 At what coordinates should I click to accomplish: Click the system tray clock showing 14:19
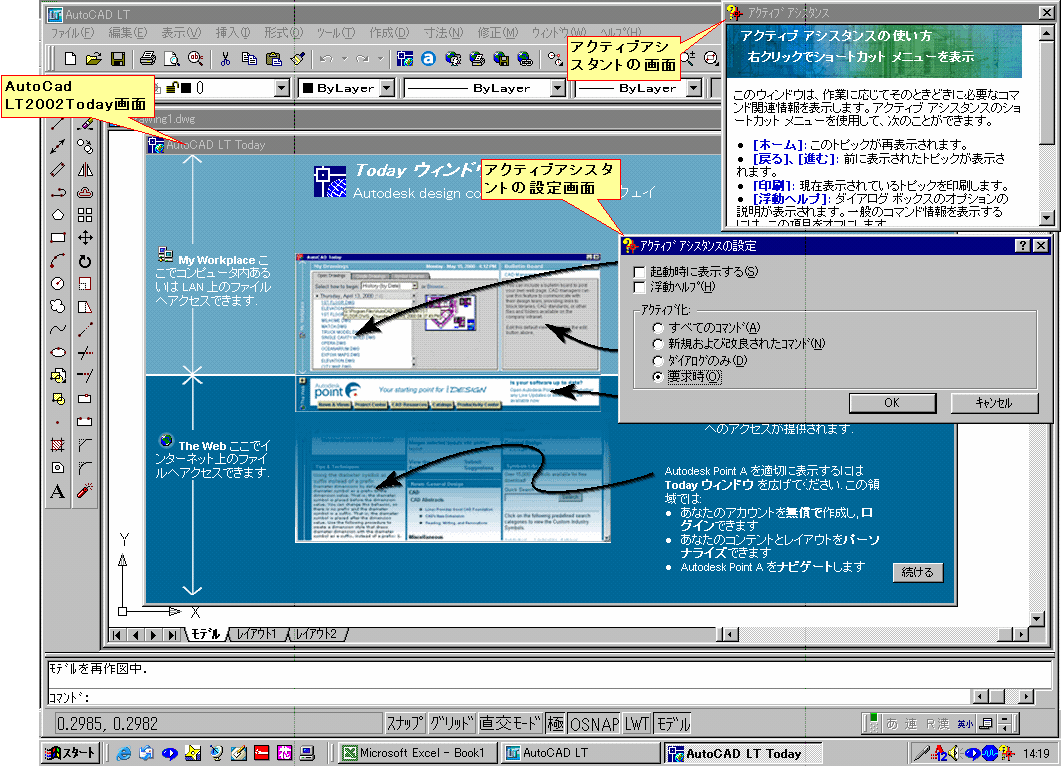click(x=1036, y=753)
